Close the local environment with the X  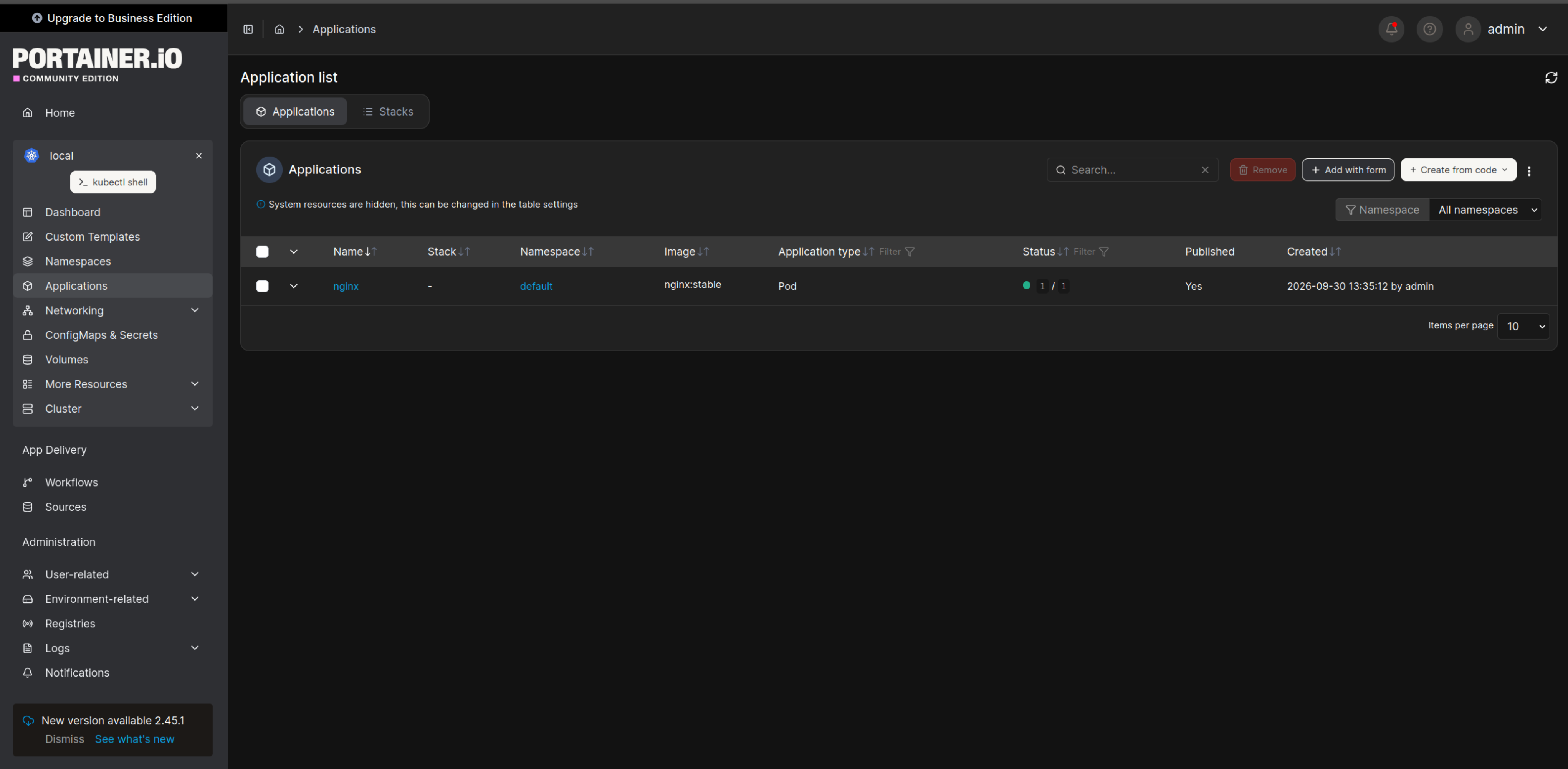(198, 156)
